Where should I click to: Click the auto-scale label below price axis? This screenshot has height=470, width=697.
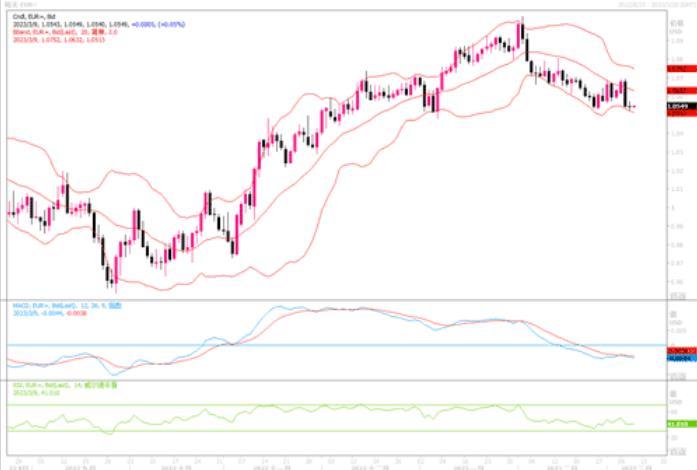[x=678, y=297]
